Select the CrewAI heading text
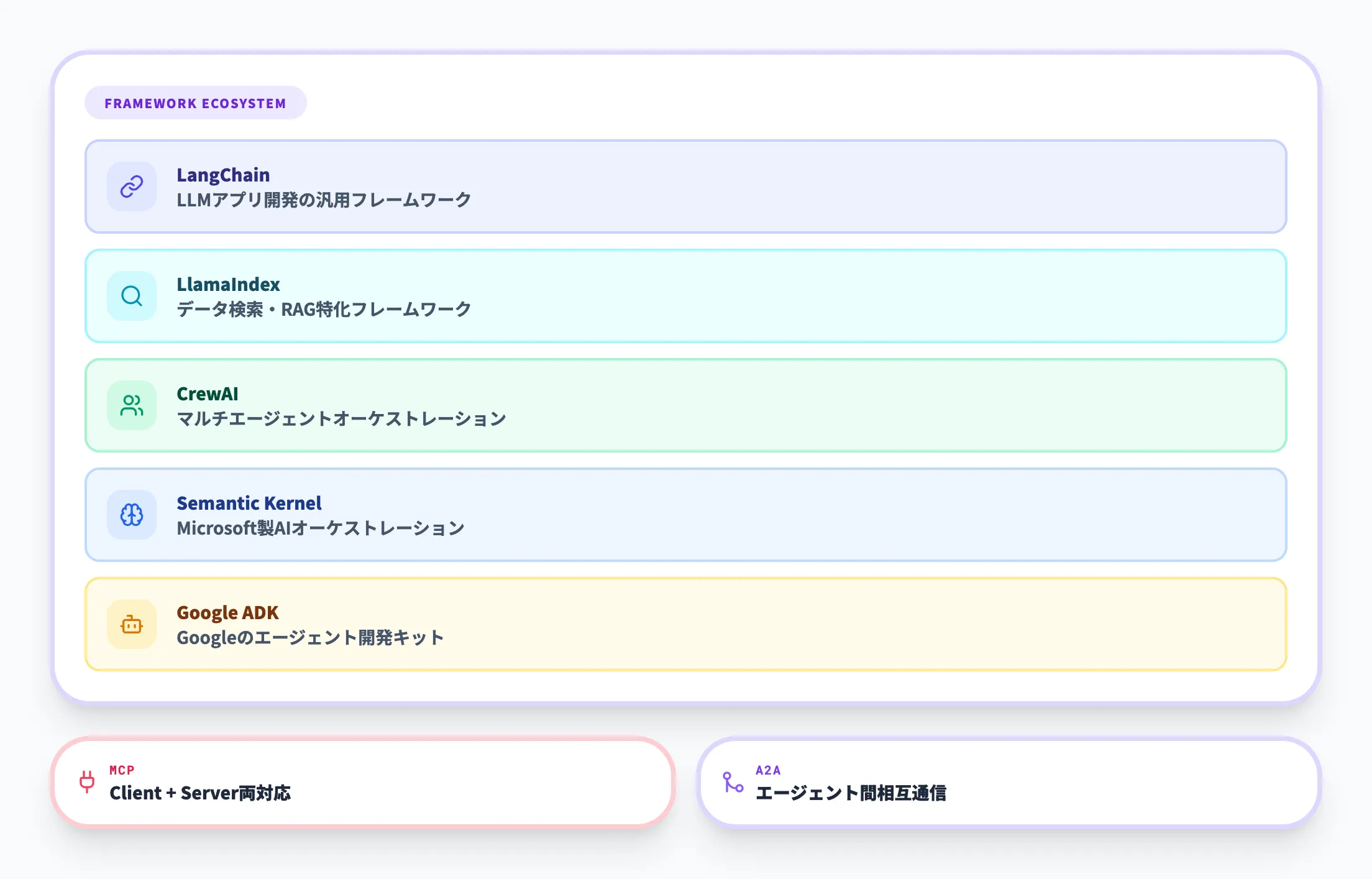Viewport: 1372px width, 879px height. 207,393
